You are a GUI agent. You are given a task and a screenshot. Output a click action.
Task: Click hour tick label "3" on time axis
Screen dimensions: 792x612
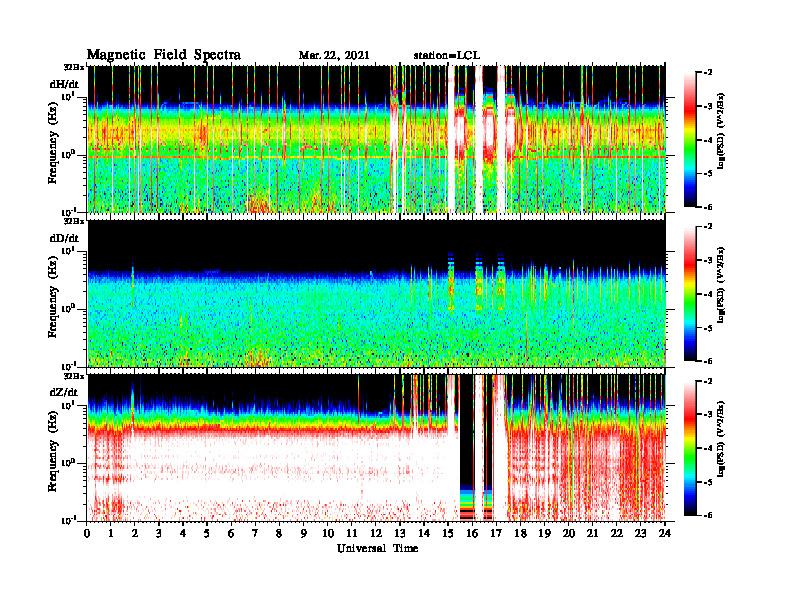pyautogui.click(x=159, y=533)
